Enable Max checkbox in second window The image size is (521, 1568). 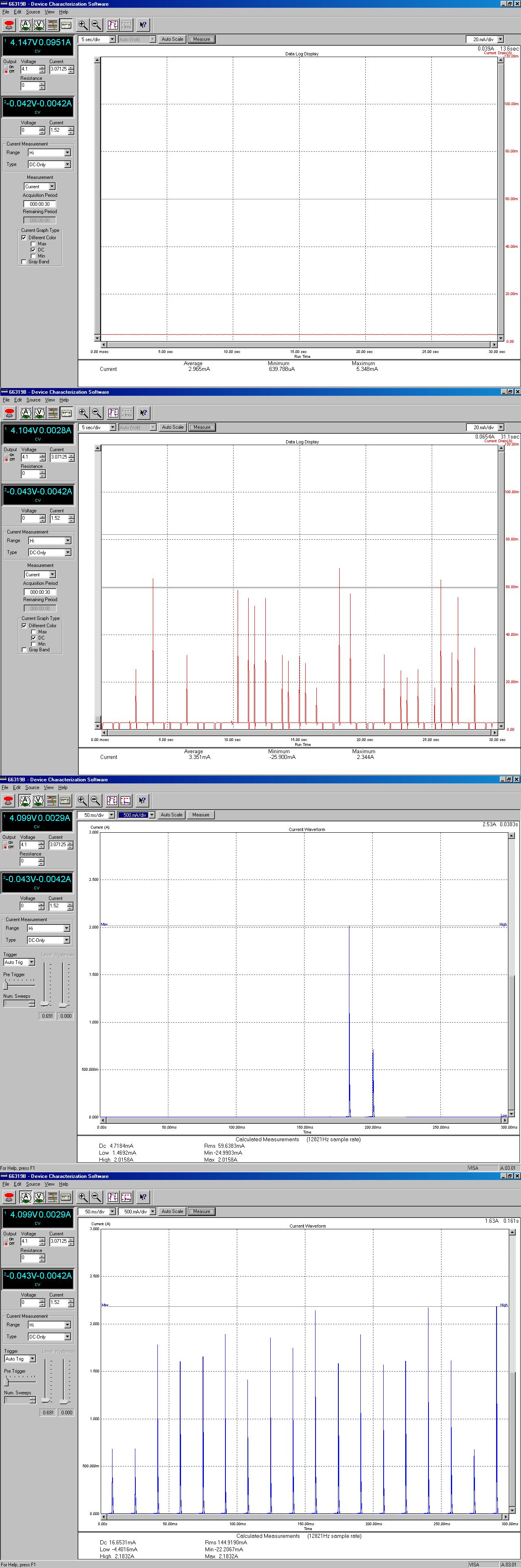34,632
